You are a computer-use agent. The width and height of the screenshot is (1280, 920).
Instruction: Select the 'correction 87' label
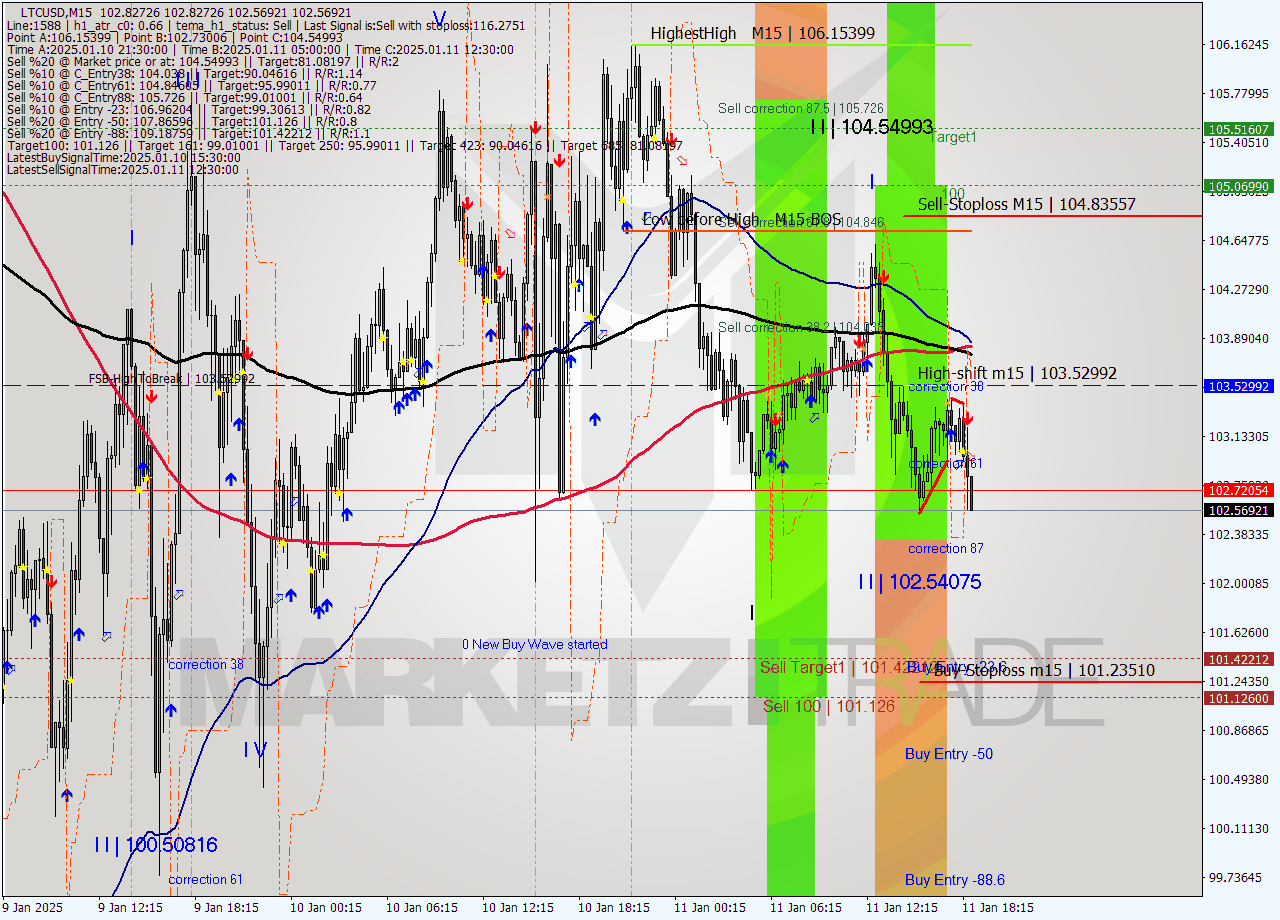pyautogui.click(x=946, y=548)
